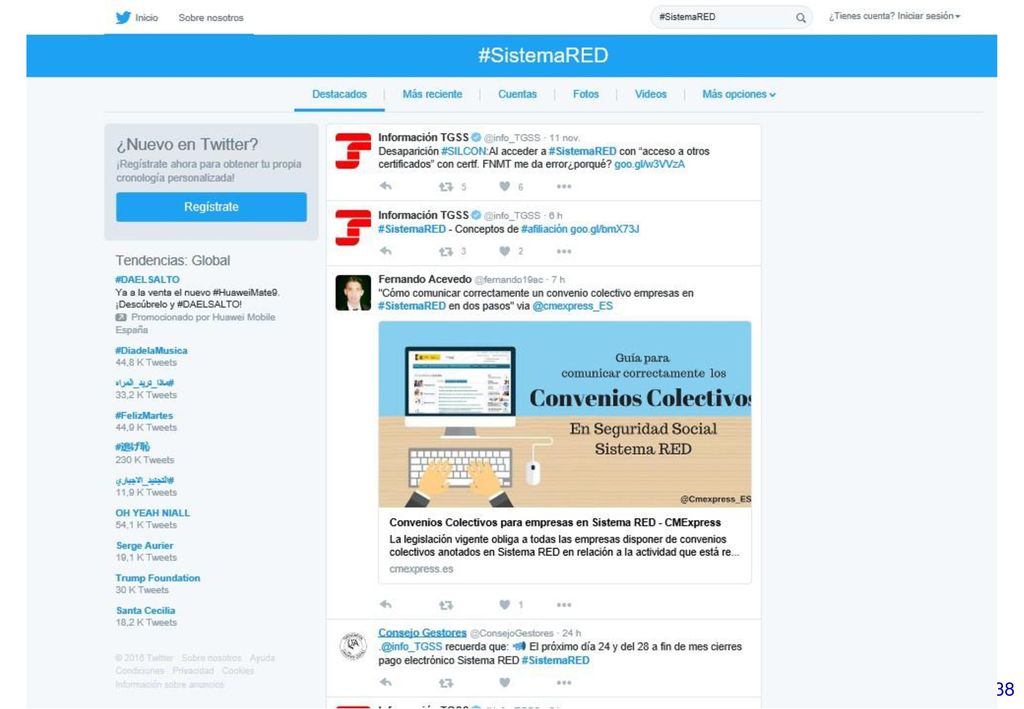This screenshot has height=709, width=1024.
Task: Reply to the Consejo Gestores tweet
Action: click(386, 682)
